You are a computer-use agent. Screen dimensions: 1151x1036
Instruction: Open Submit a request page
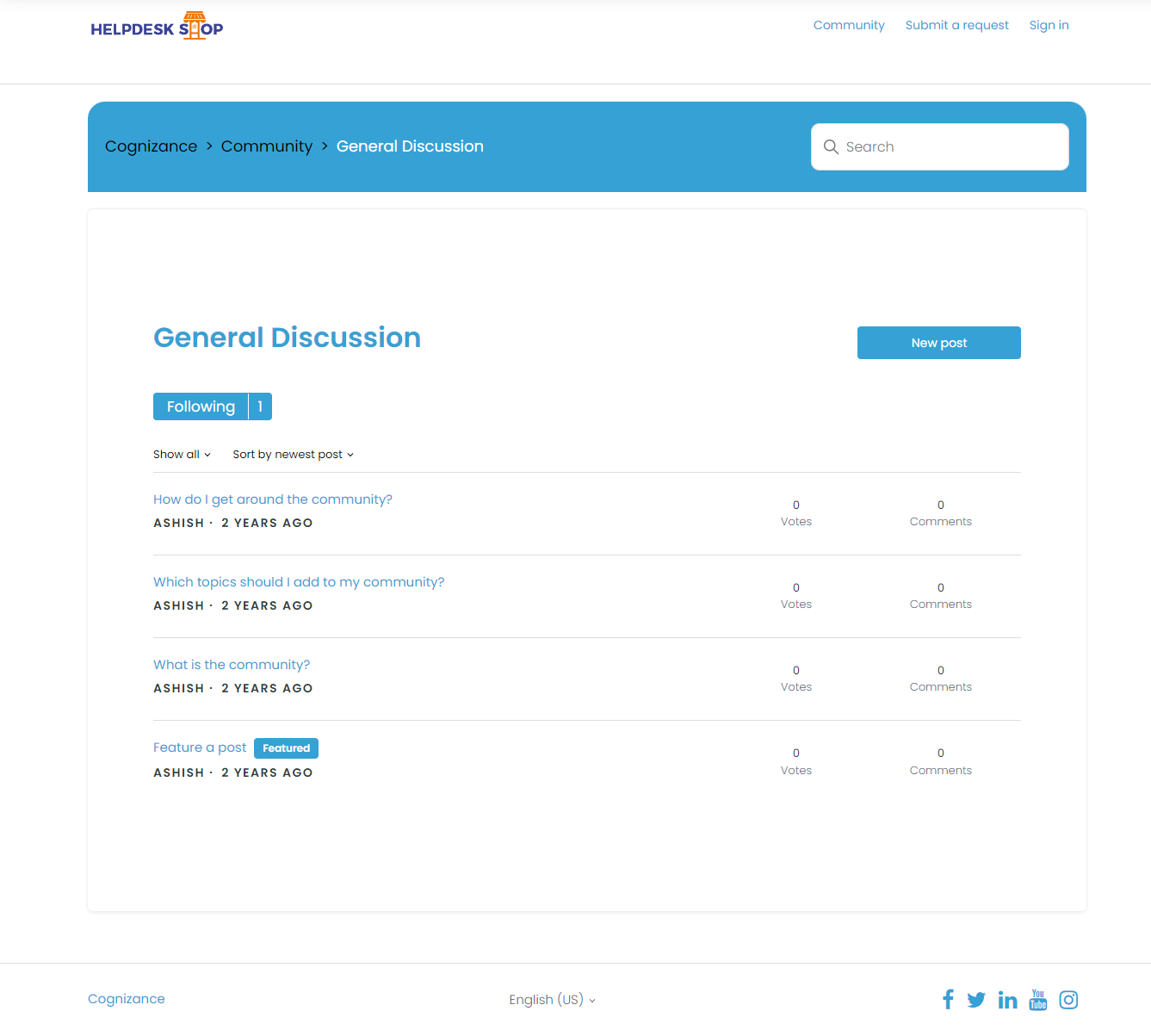click(956, 25)
